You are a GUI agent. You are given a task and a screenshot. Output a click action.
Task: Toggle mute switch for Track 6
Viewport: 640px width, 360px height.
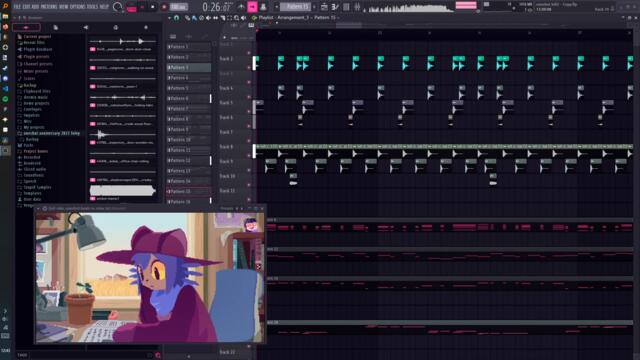click(249, 126)
